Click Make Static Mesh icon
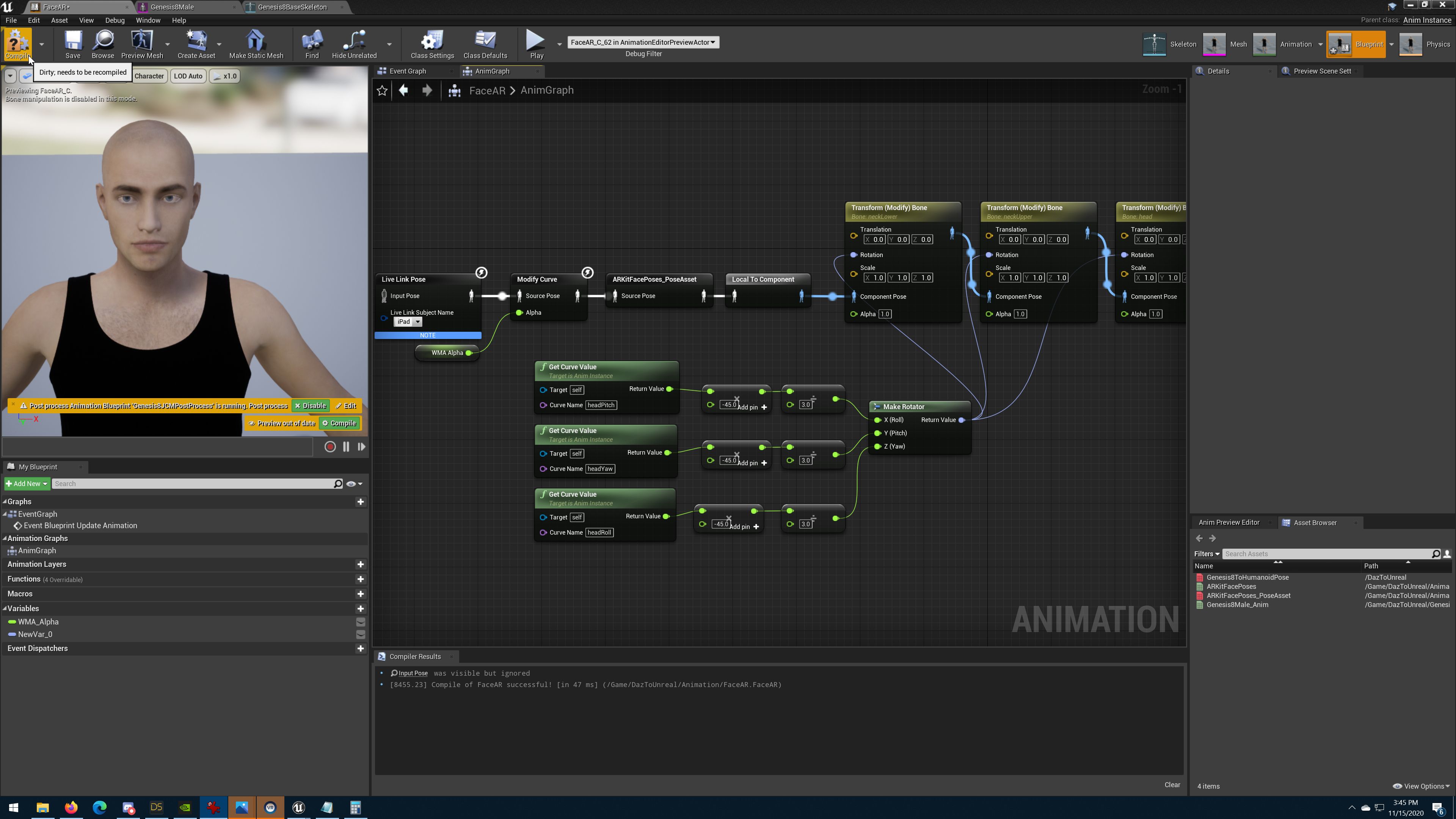1456x819 pixels. (256, 44)
